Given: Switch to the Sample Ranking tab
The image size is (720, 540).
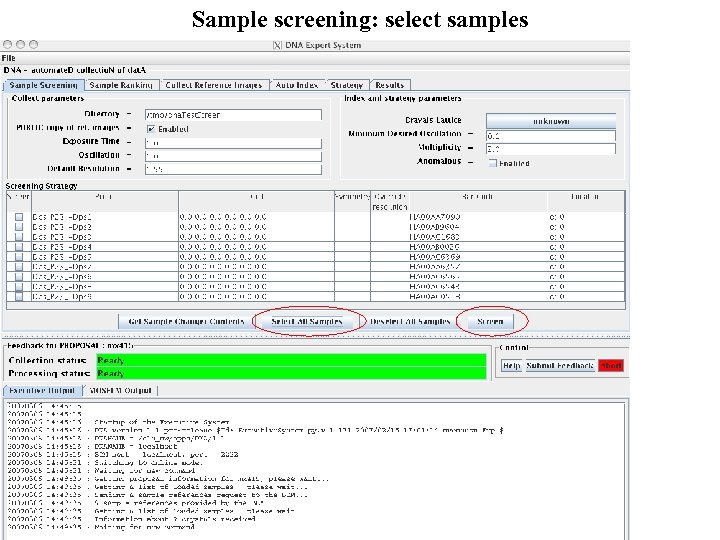Looking at the screenshot, I should (121, 85).
